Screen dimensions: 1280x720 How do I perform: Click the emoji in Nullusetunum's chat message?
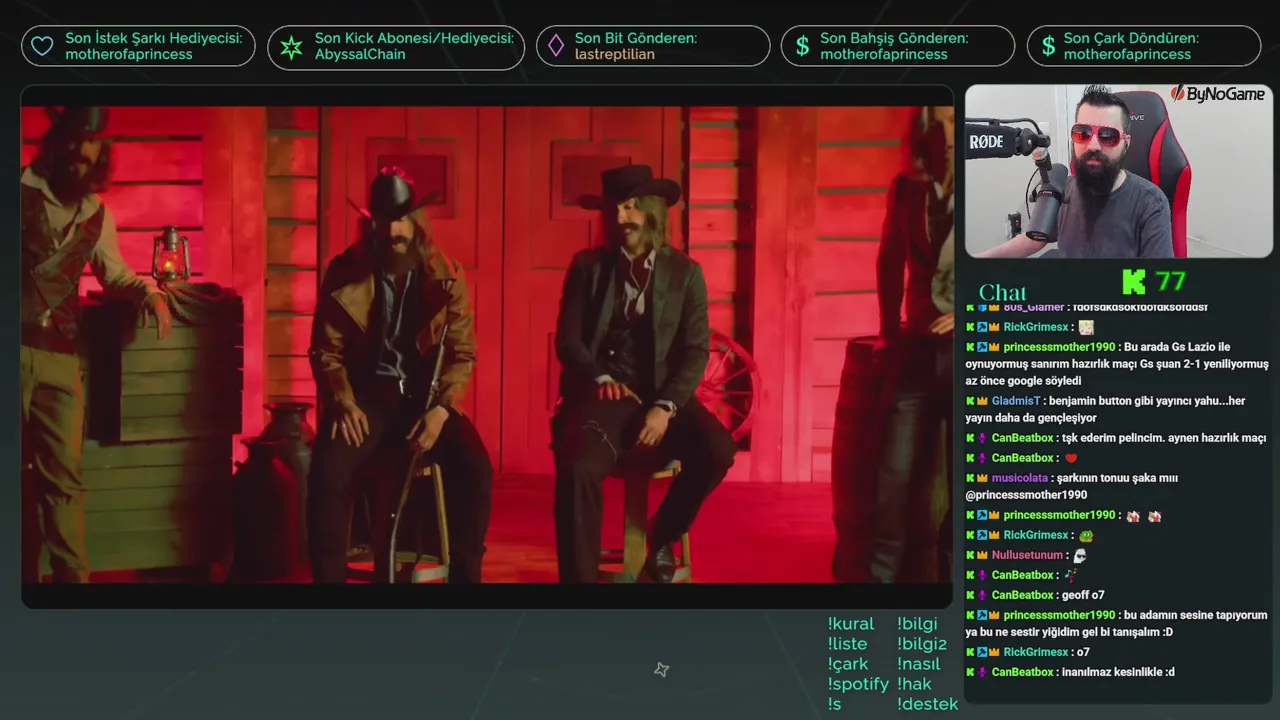click(x=1079, y=555)
